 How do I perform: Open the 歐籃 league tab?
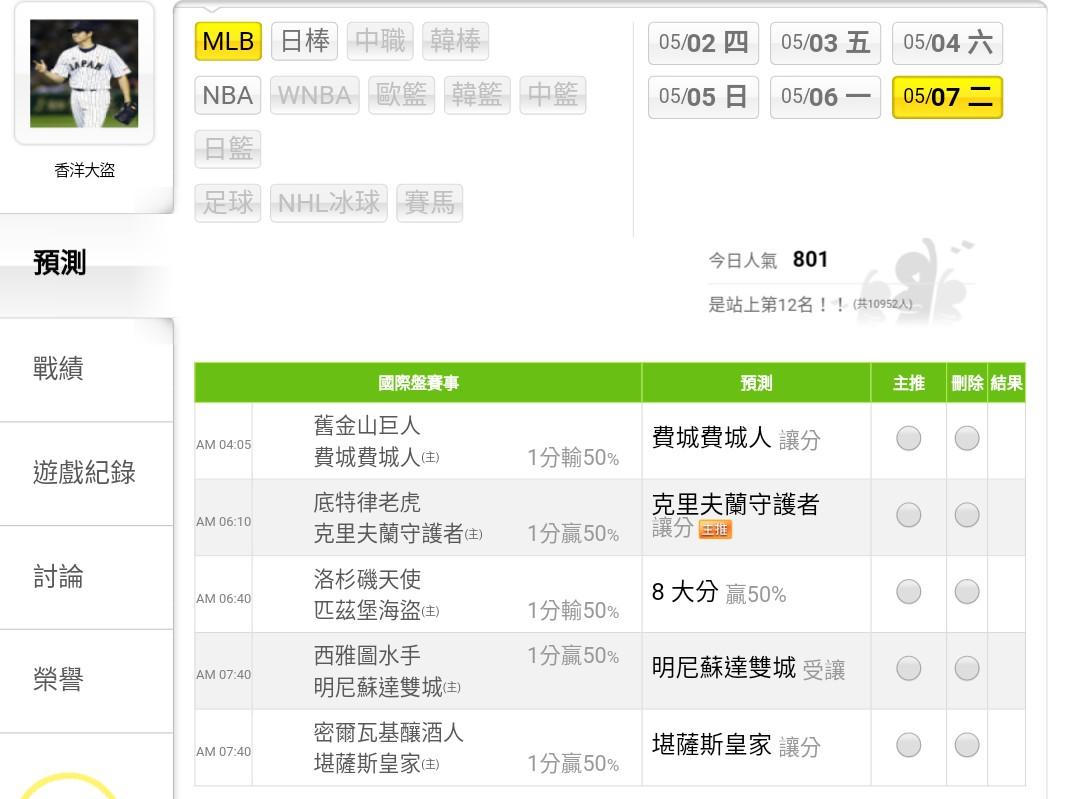(402, 95)
